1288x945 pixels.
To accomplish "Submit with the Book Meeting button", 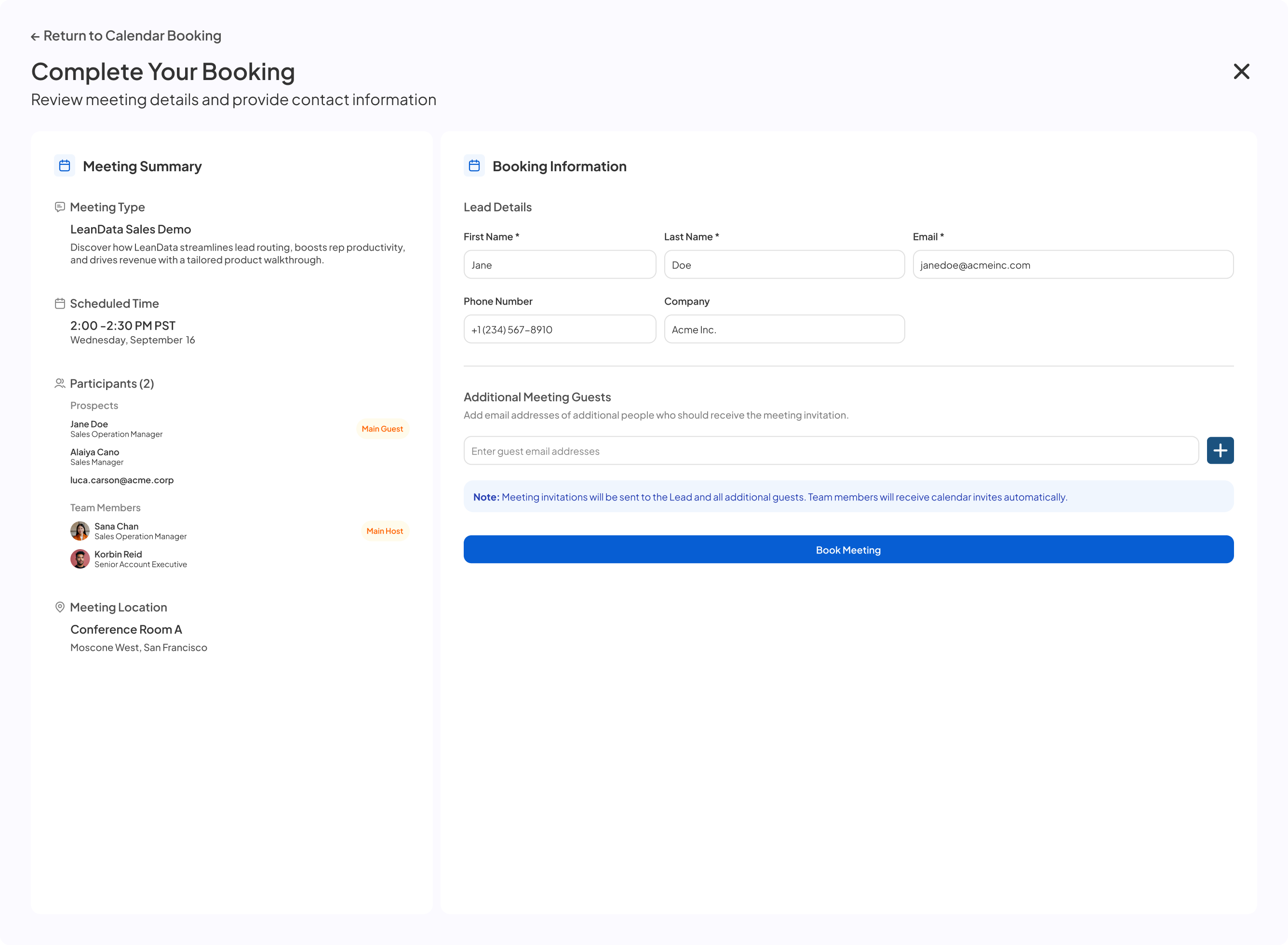I will (848, 549).
